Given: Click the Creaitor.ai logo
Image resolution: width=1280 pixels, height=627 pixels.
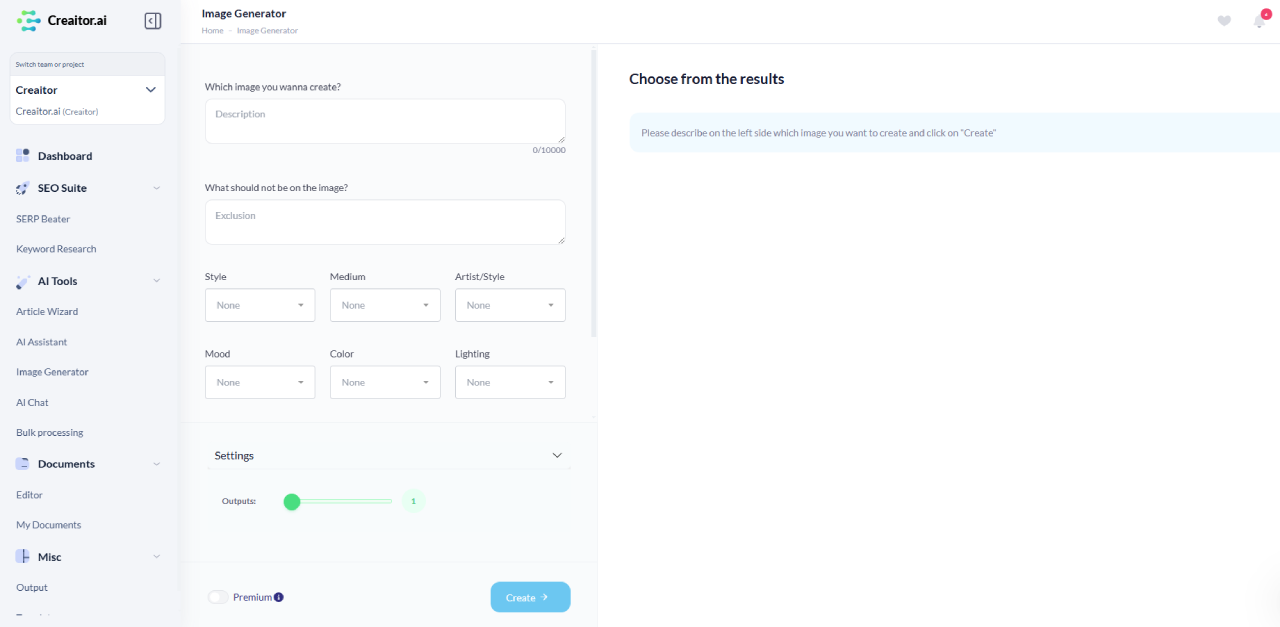Looking at the screenshot, I should (62, 20).
